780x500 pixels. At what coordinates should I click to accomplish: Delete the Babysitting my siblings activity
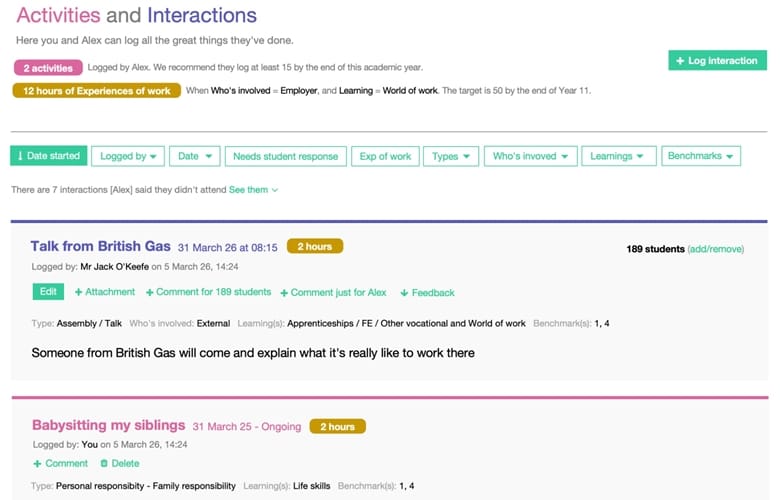tap(120, 464)
